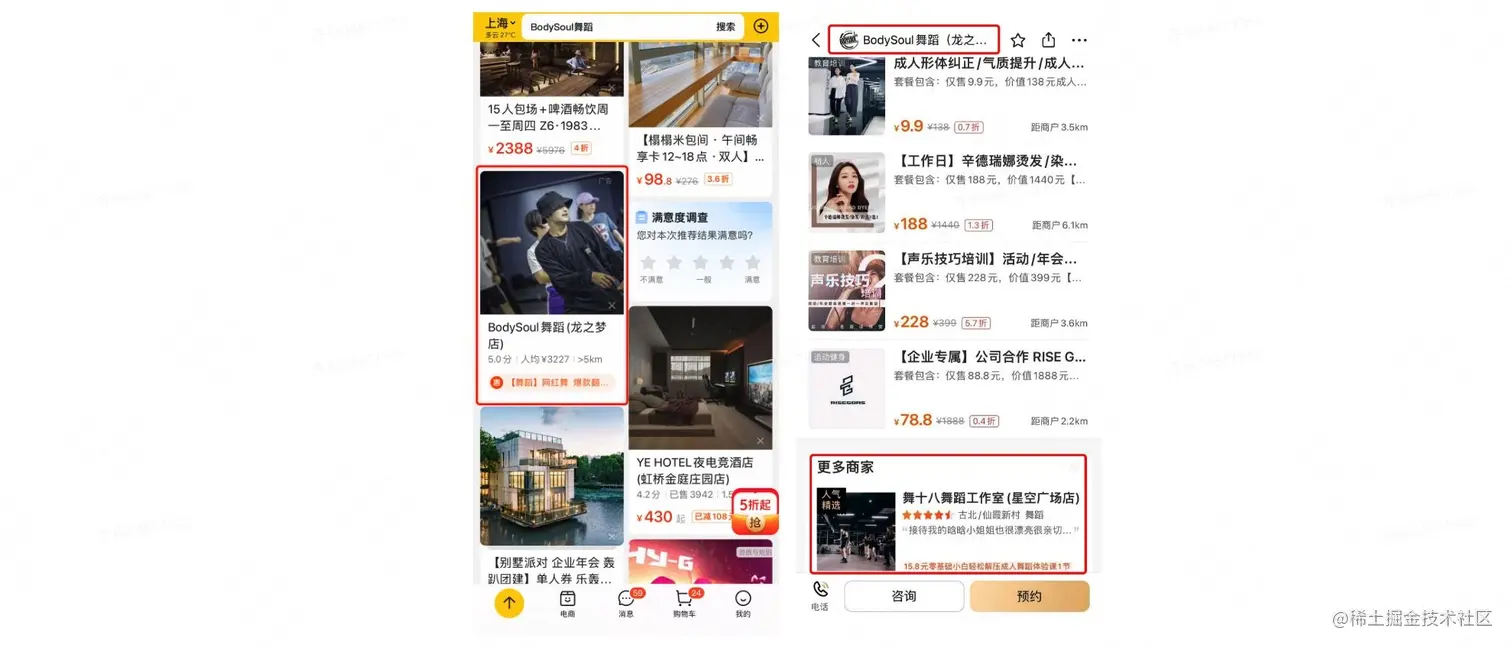Open the 购物车 shopping cart tab
Viewport: 1512px width, 648px height.
point(685,603)
